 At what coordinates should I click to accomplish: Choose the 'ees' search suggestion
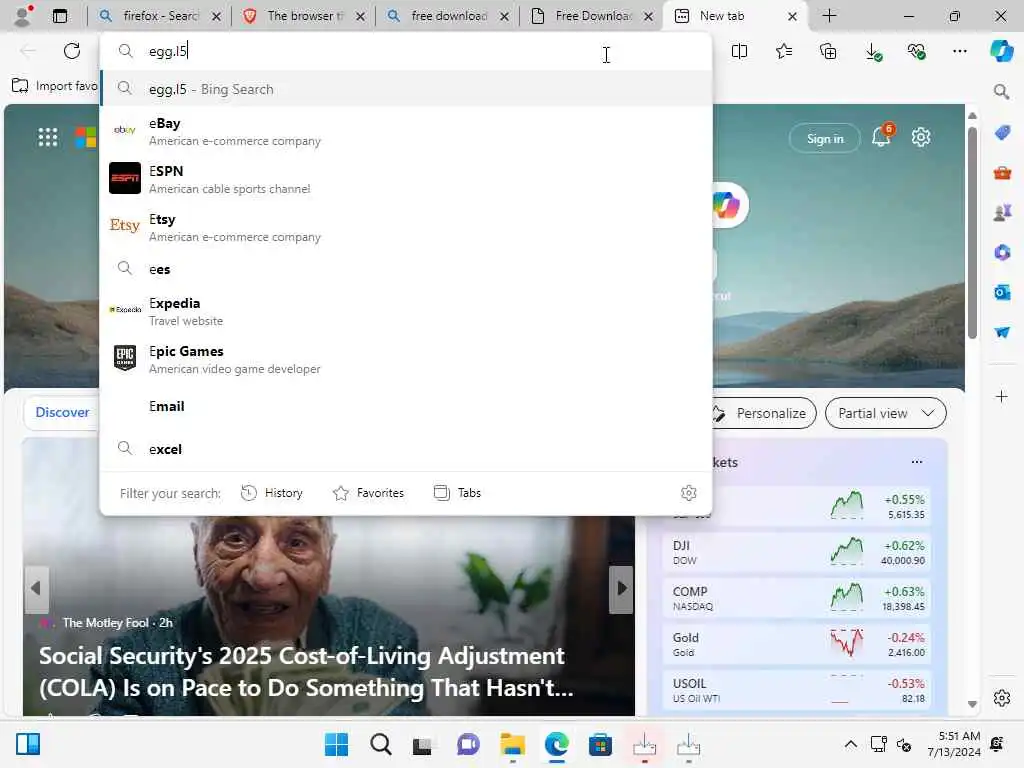tap(406, 269)
